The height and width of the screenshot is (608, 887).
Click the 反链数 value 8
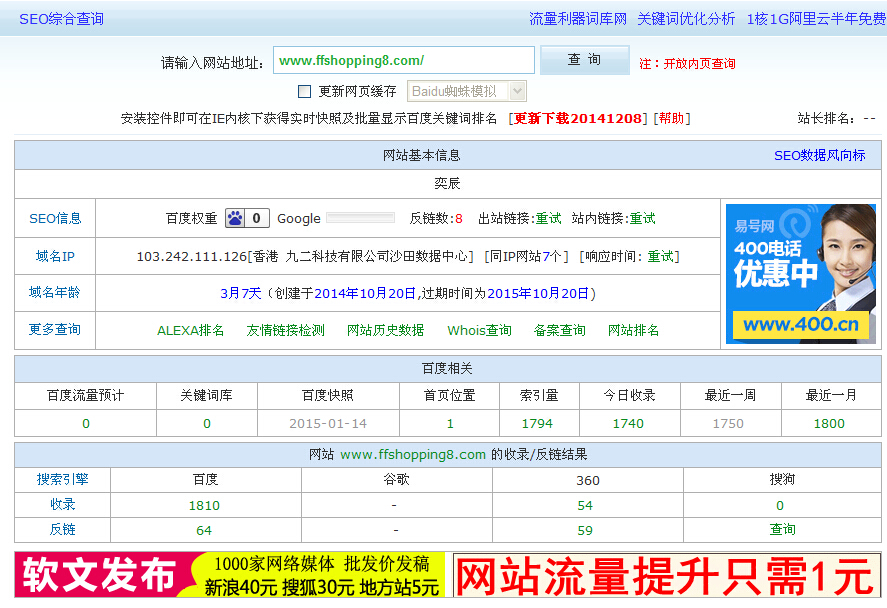[x=459, y=219]
